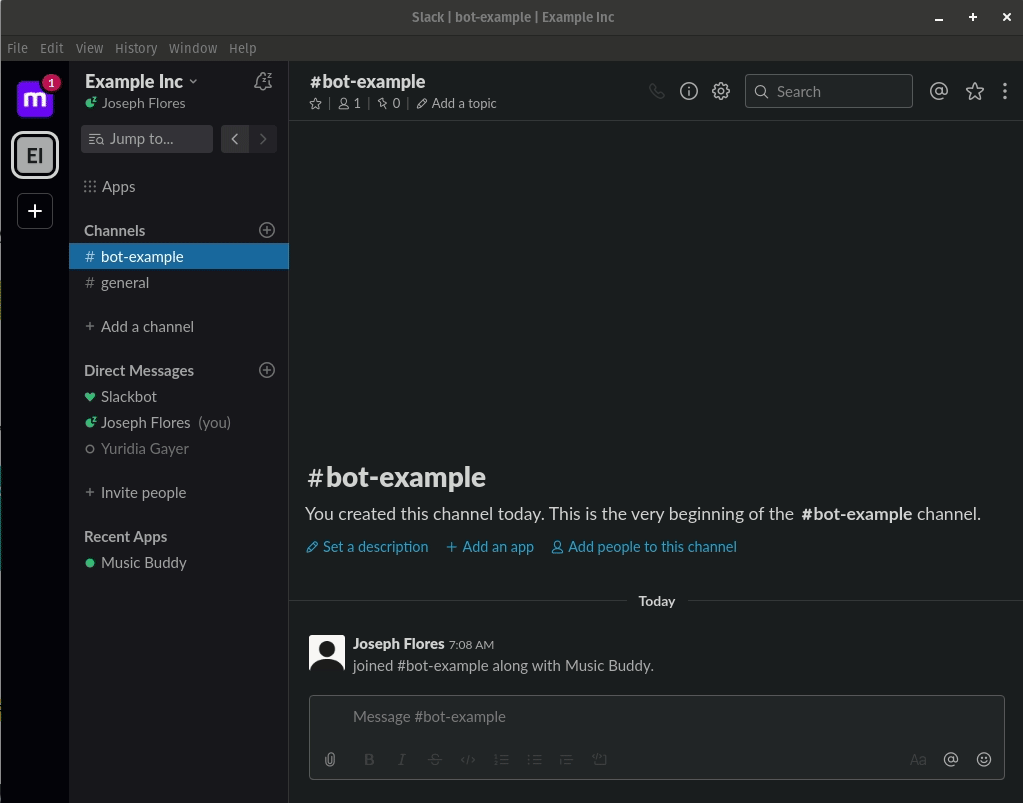The height and width of the screenshot is (803, 1023).
Task: Insert a bulleted list
Action: click(x=534, y=759)
